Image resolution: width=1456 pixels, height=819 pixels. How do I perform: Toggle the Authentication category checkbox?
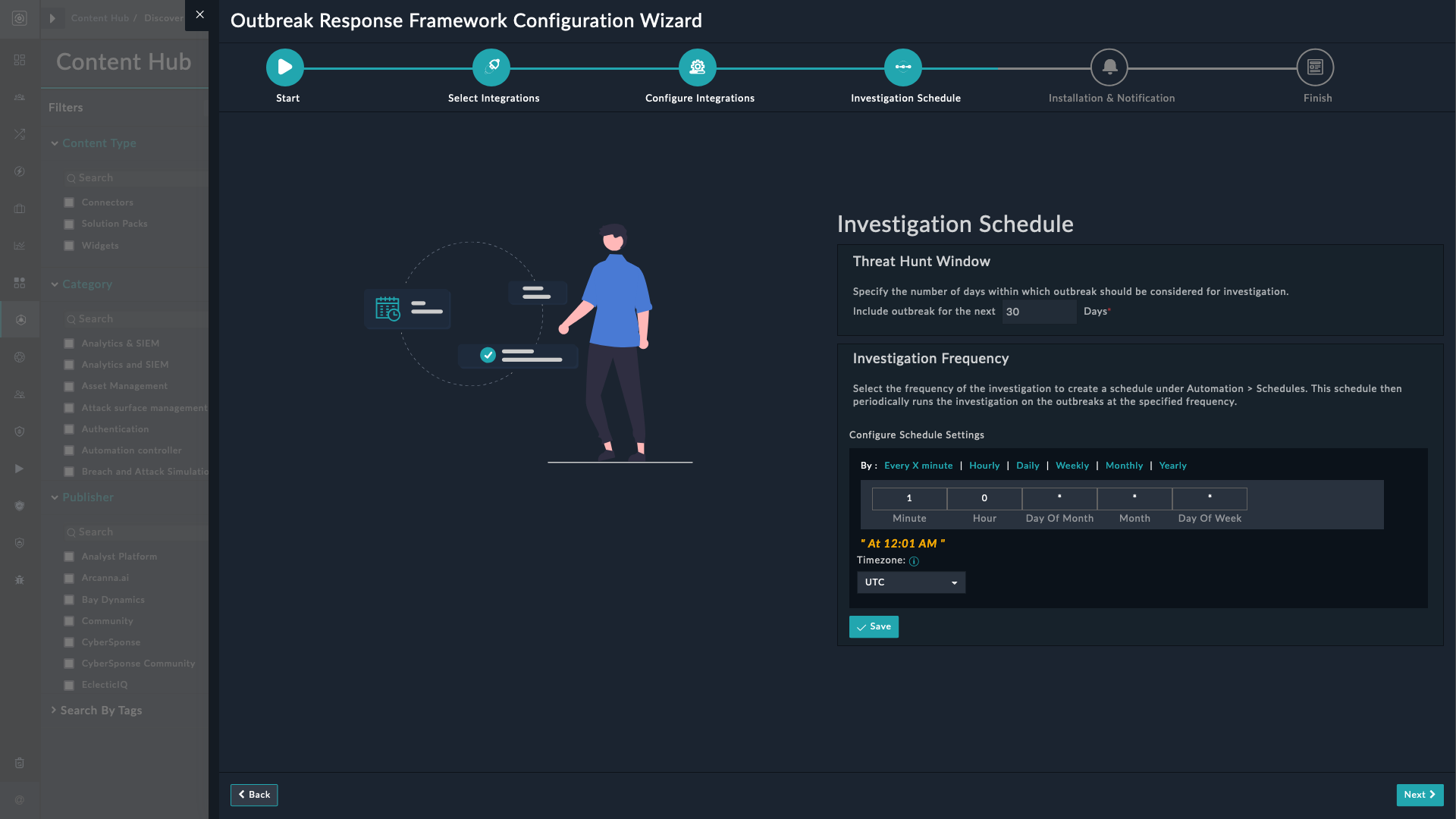[x=69, y=429]
